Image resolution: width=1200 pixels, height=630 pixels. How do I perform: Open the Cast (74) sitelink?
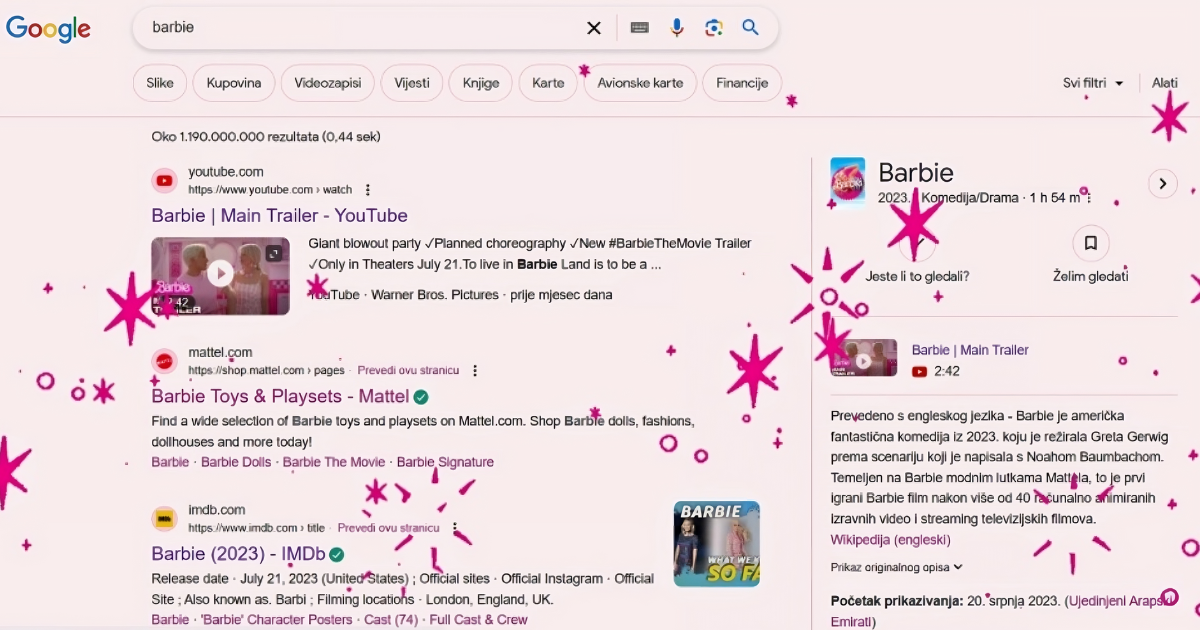coord(391,620)
